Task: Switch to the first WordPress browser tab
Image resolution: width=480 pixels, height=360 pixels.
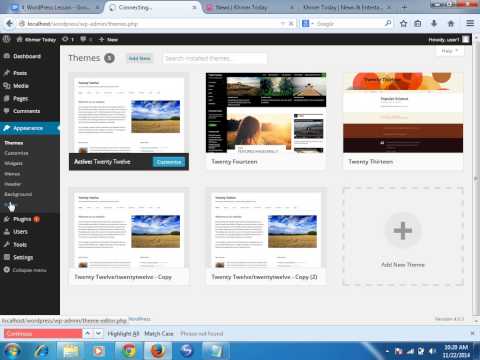Action: [x=55, y=7]
